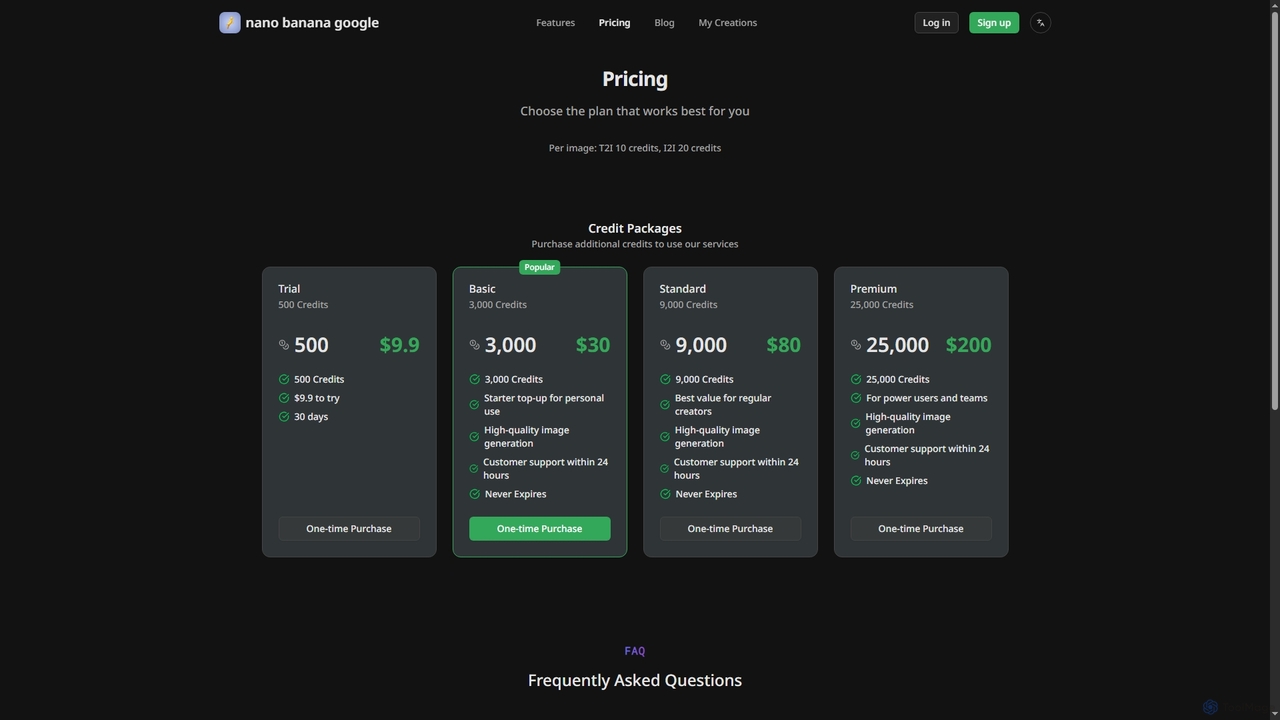Image resolution: width=1280 pixels, height=720 pixels.
Task: Click 'Purchase additional credits to use our services'
Action: click(635, 244)
